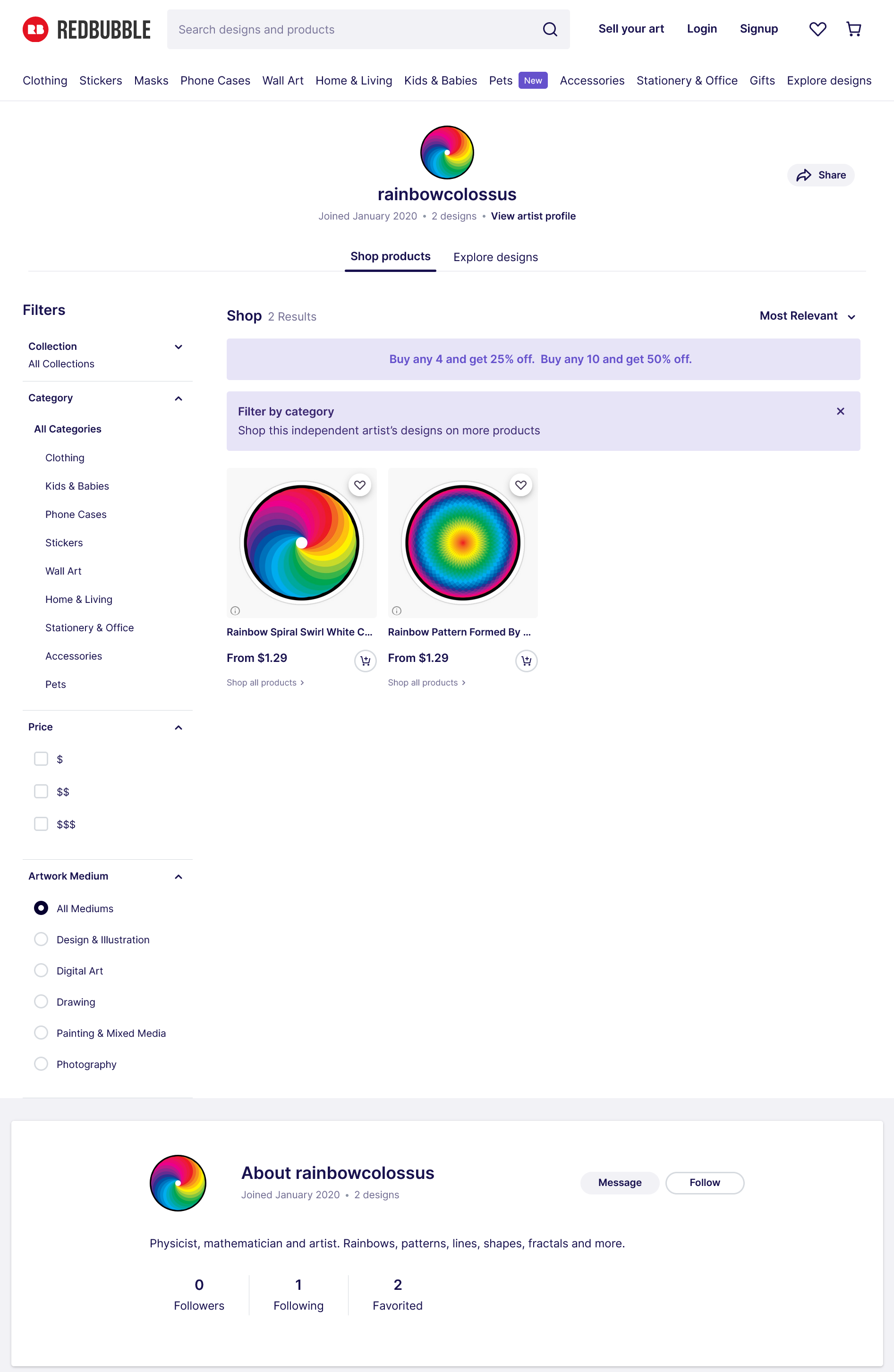894x1372 pixels.
Task: Click the Message button
Action: pos(620,1183)
